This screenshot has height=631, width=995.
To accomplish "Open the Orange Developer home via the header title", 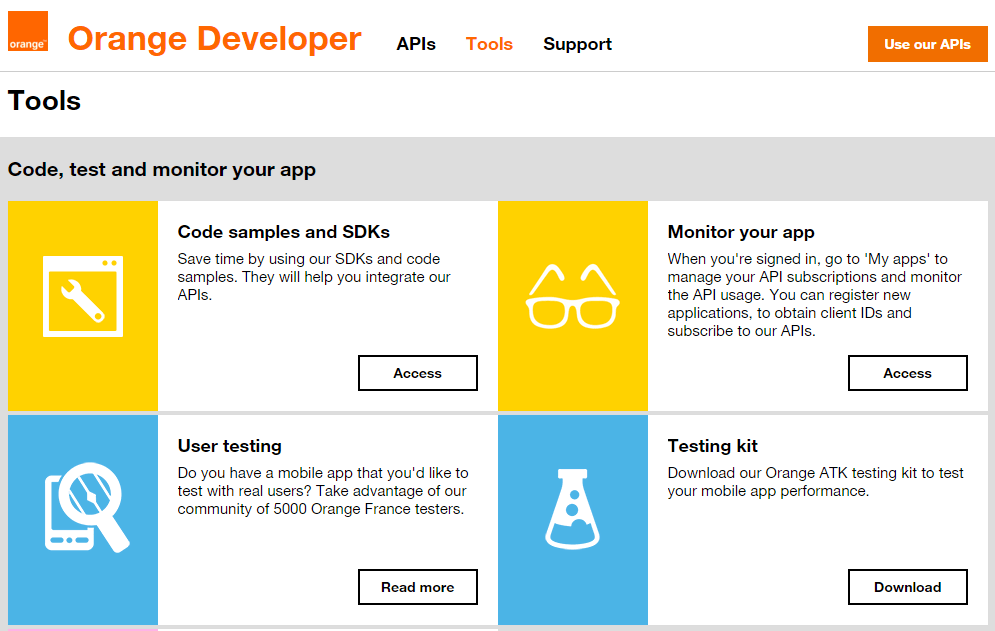I will point(213,38).
